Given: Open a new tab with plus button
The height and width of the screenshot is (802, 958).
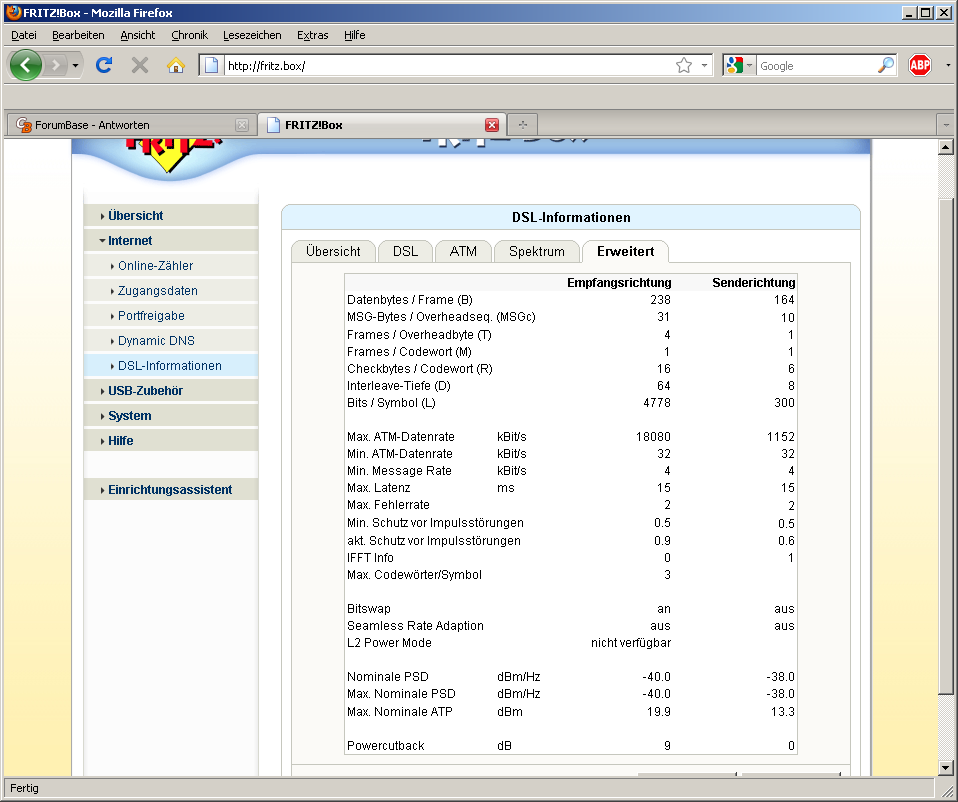Looking at the screenshot, I should point(522,125).
